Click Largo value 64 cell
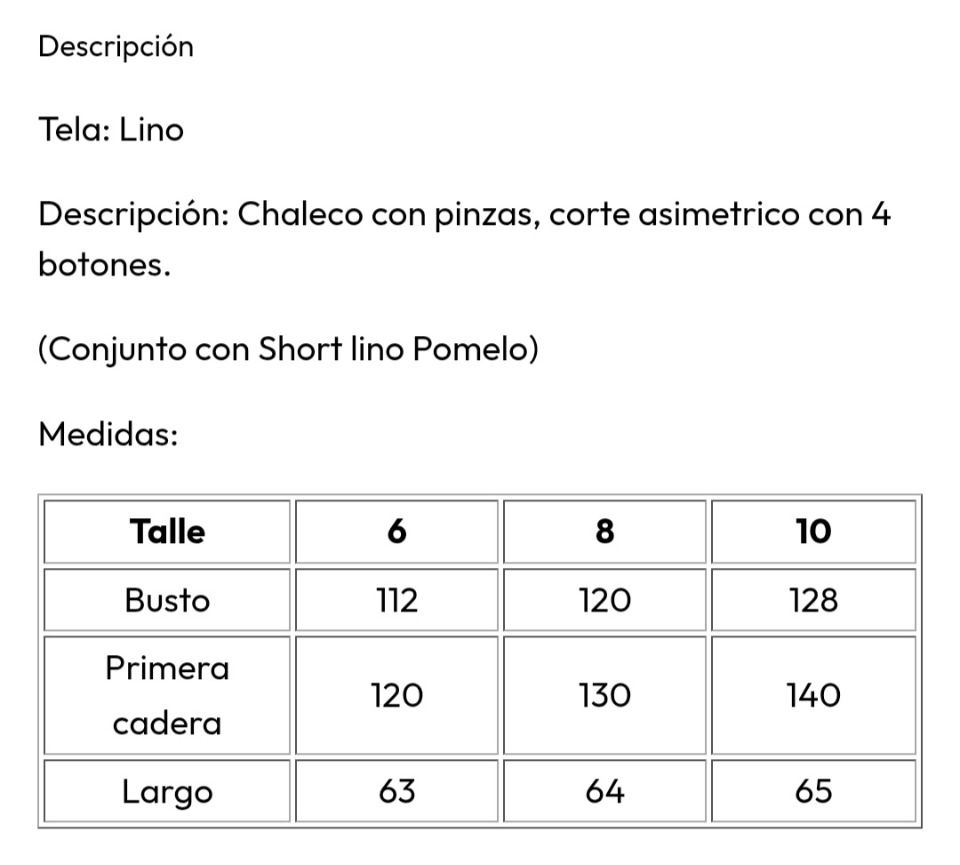The width and height of the screenshot is (960, 865). 605,791
